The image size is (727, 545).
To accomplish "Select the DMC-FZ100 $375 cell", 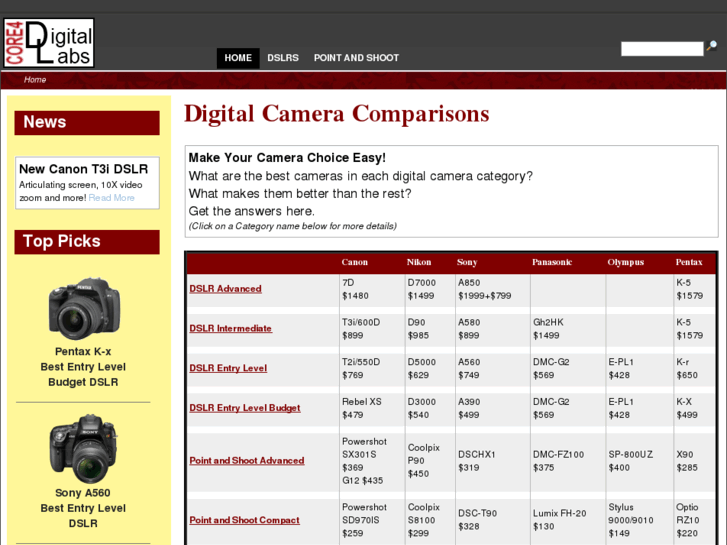I will coord(568,462).
